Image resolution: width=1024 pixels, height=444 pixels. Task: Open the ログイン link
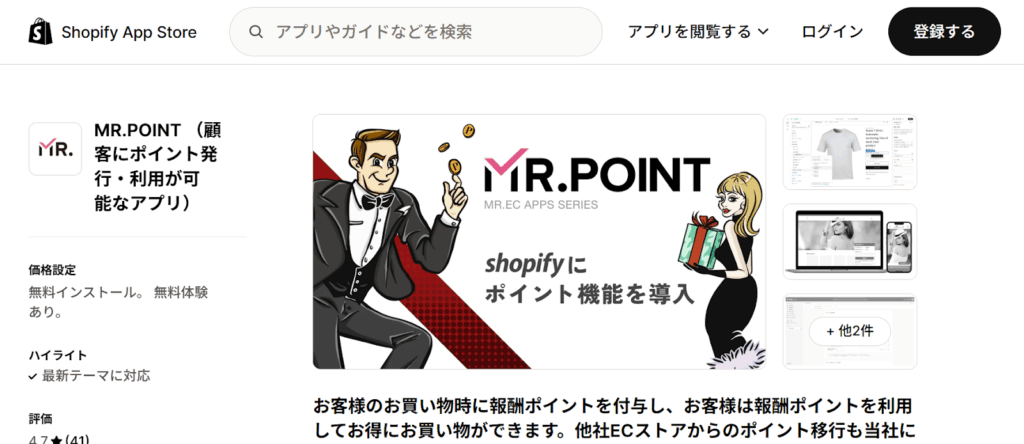pos(832,32)
